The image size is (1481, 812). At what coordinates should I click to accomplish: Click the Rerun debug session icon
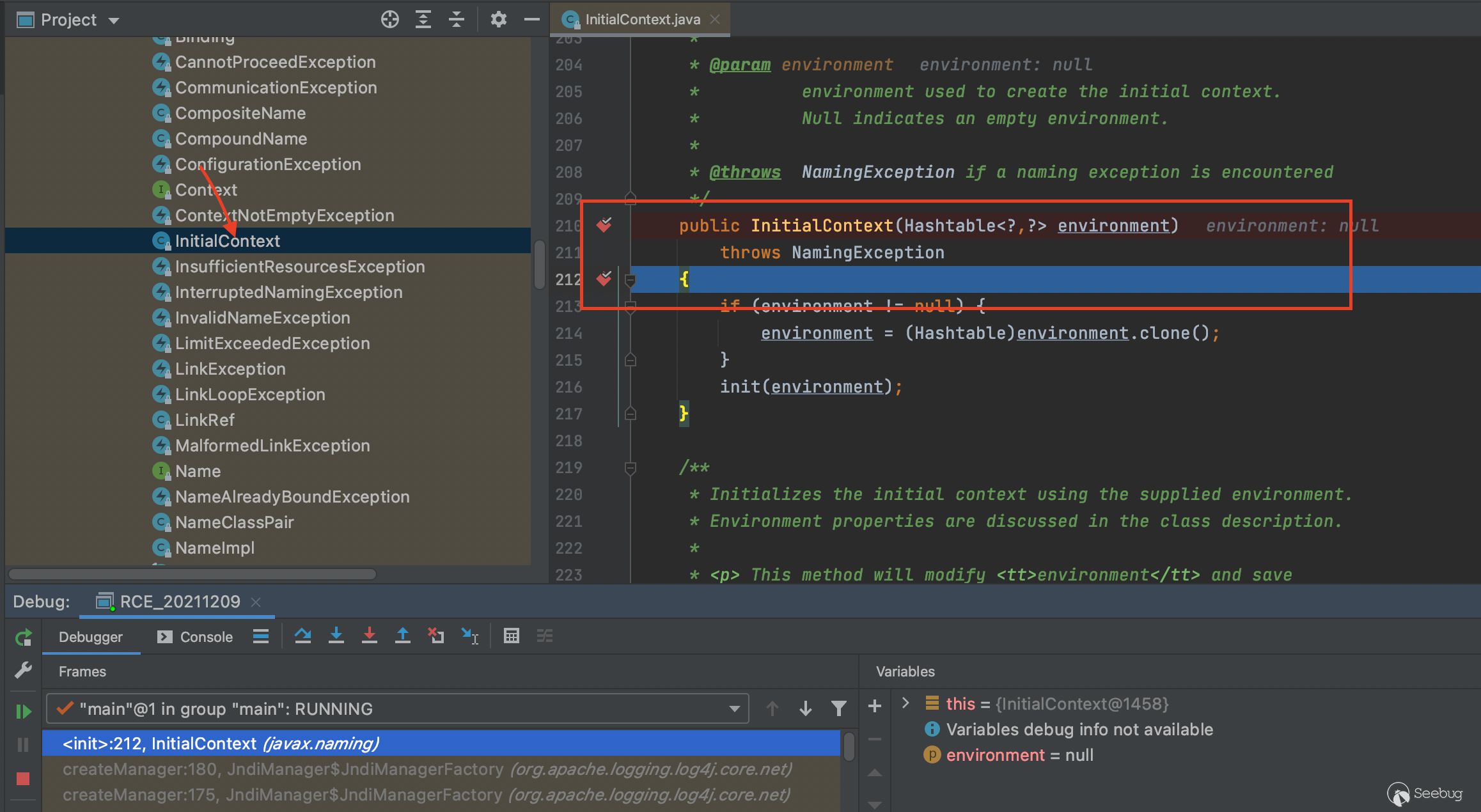[24, 637]
